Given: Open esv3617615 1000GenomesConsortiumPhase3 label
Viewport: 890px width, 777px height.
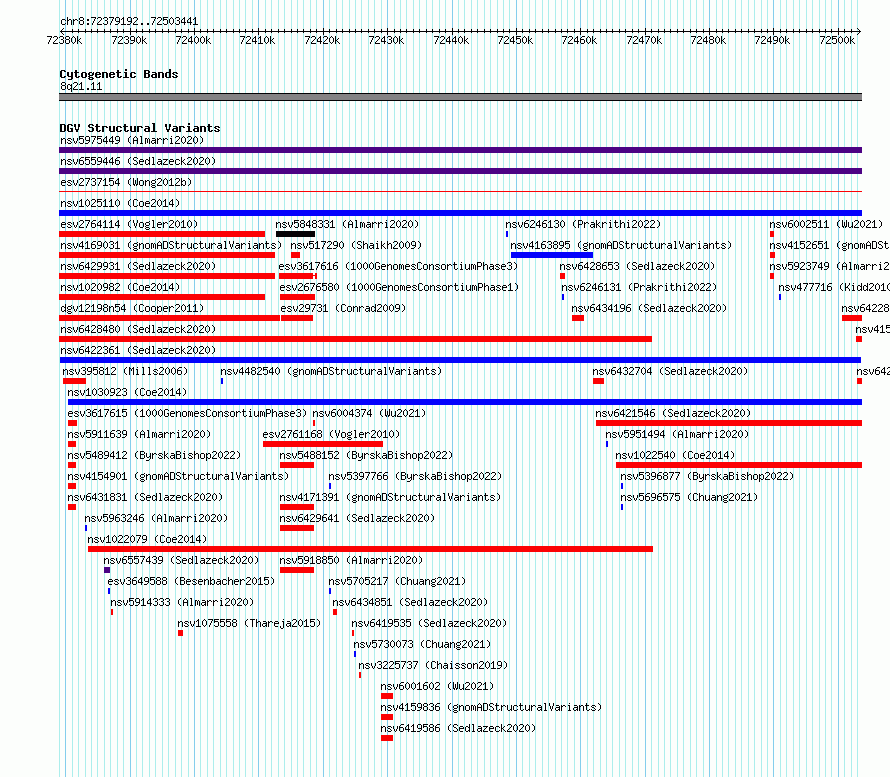Looking at the screenshot, I should click(x=187, y=413).
